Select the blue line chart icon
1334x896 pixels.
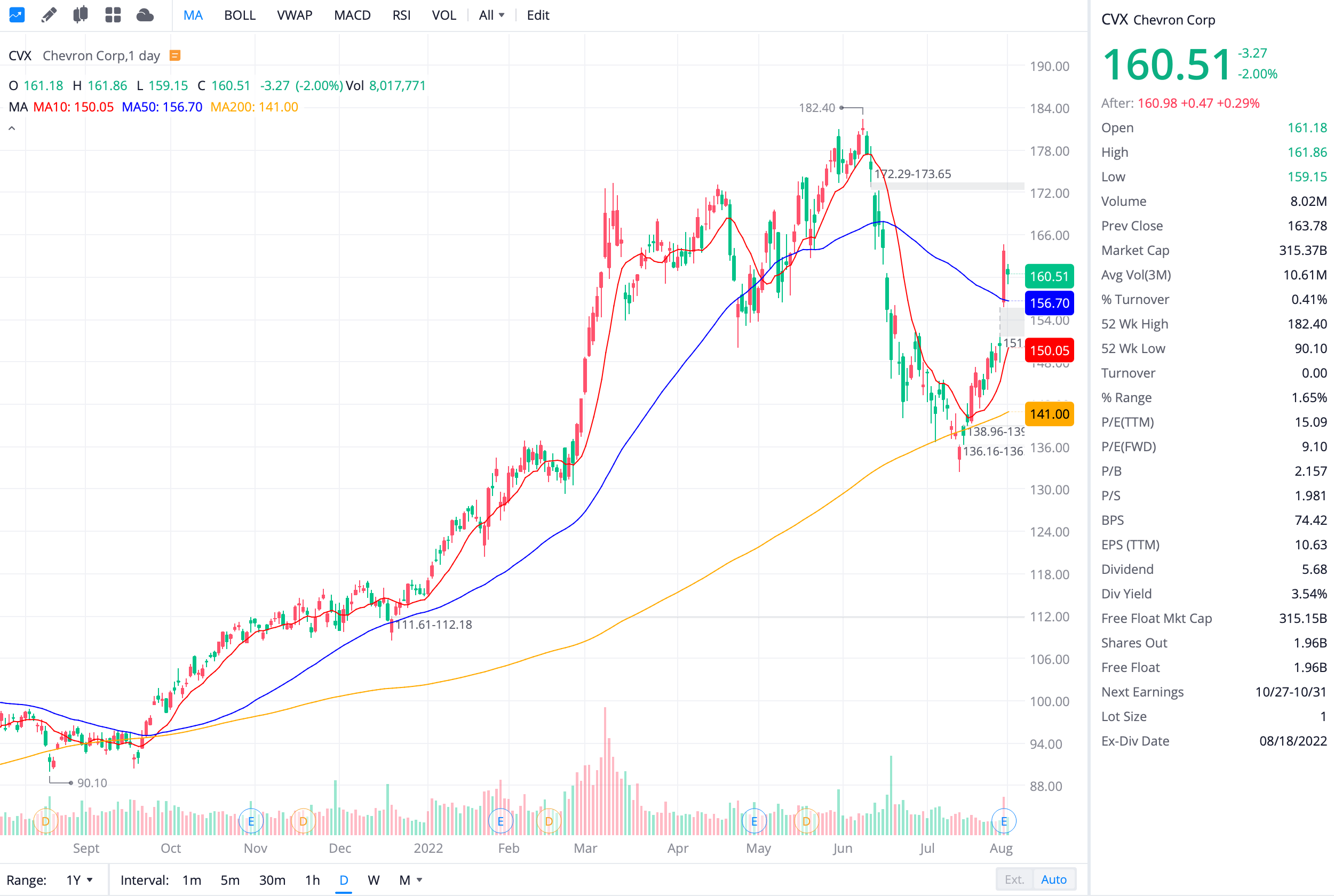pos(17,15)
